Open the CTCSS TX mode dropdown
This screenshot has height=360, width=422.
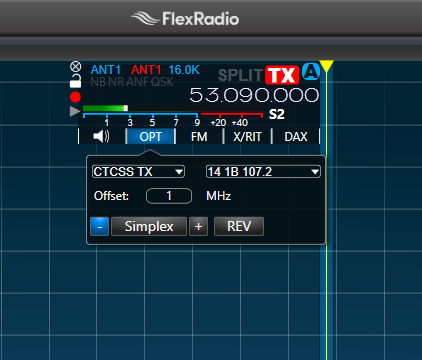(x=138, y=172)
